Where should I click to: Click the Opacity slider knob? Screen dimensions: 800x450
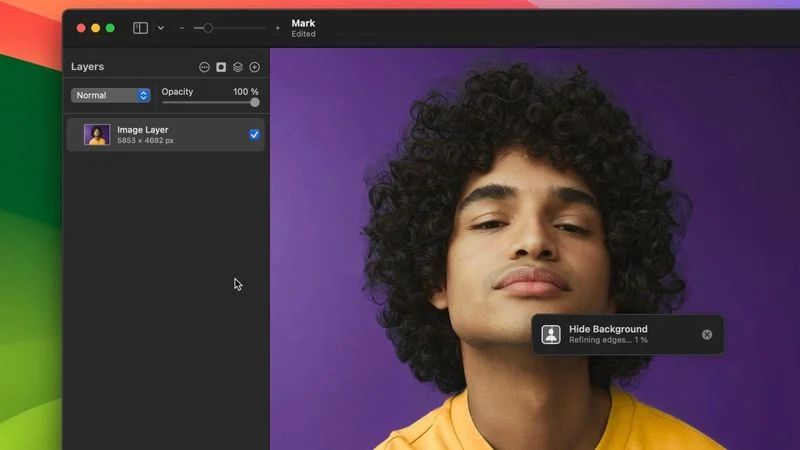(255, 102)
